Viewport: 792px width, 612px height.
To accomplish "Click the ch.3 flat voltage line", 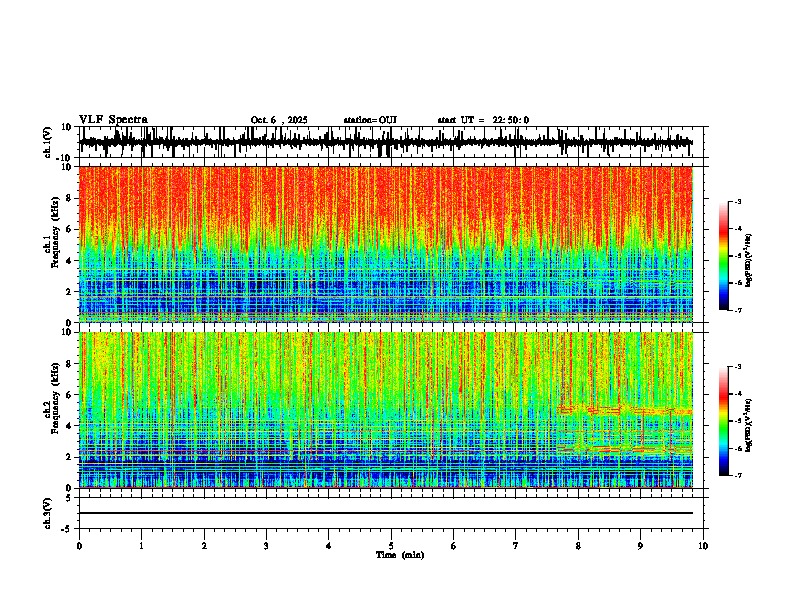I will click(x=385, y=513).
